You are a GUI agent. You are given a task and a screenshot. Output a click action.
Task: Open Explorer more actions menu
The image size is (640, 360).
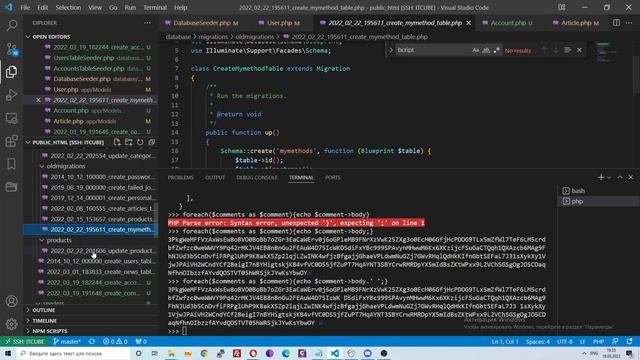click(x=147, y=23)
